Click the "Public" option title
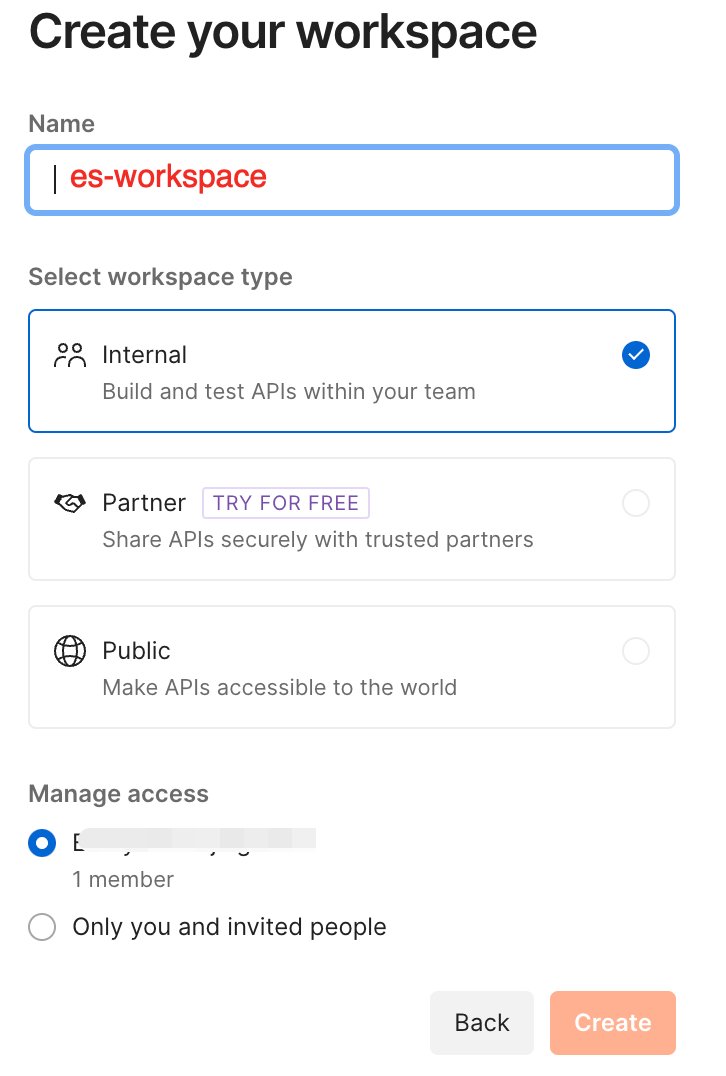 click(x=137, y=651)
